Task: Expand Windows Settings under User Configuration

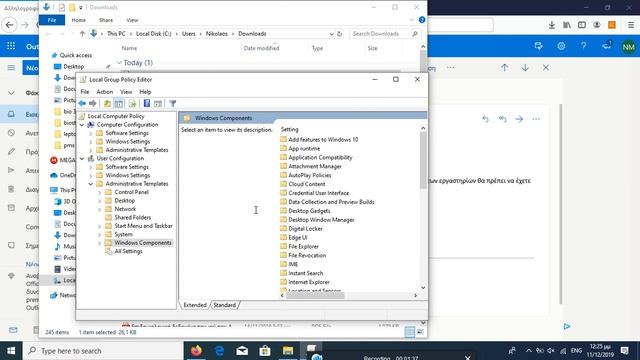Action: click(x=91, y=176)
